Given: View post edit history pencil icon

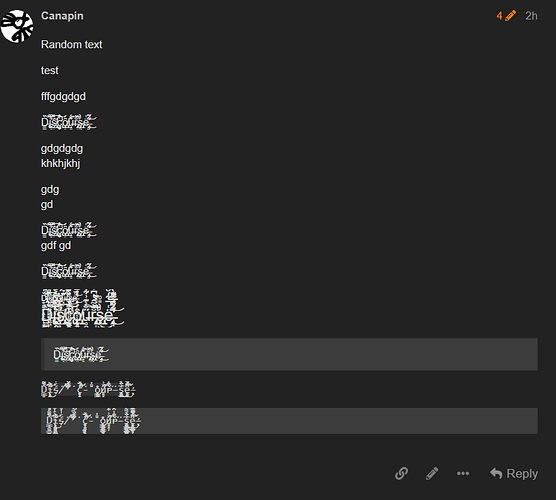Looking at the screenshot, I should (x=506, y=16).
